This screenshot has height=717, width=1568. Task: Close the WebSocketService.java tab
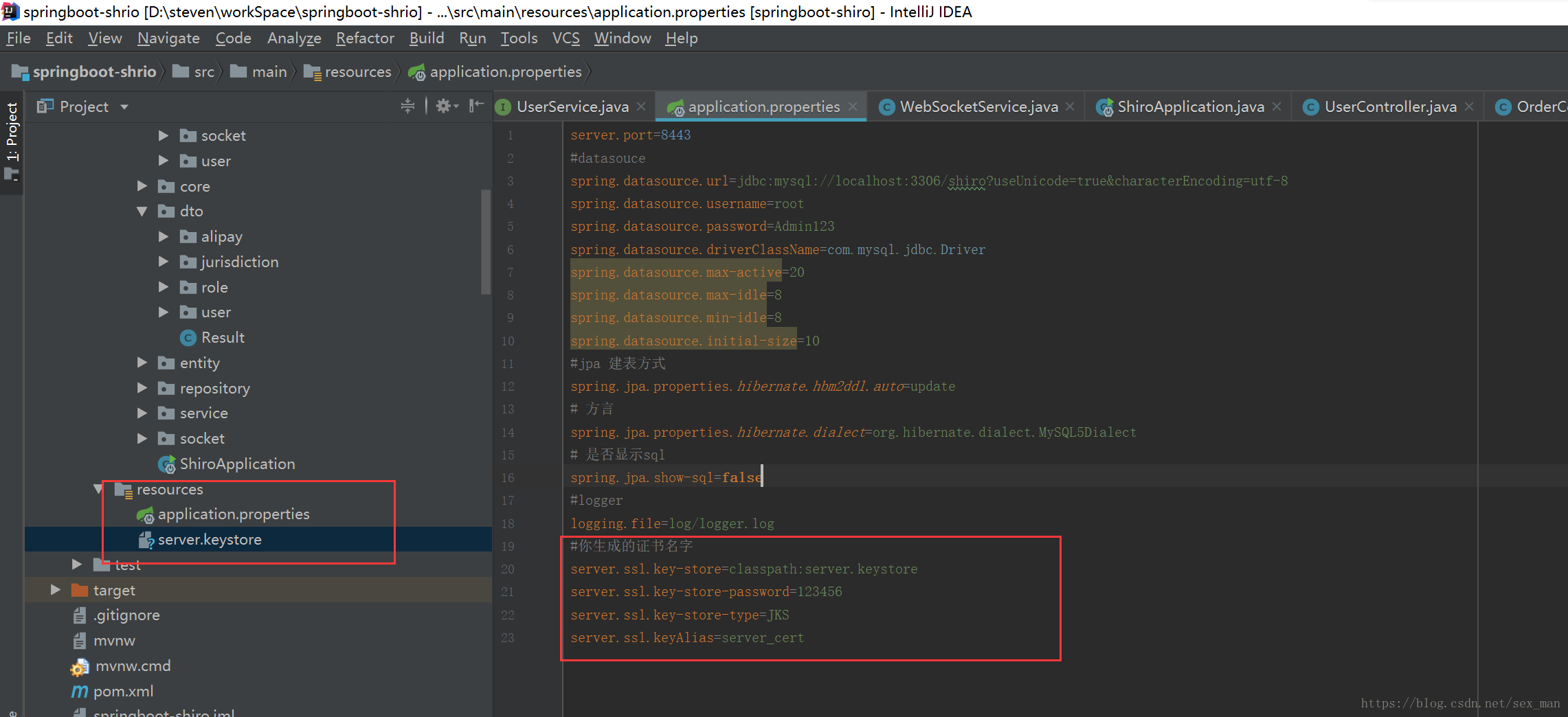[x=1070, y=106]
